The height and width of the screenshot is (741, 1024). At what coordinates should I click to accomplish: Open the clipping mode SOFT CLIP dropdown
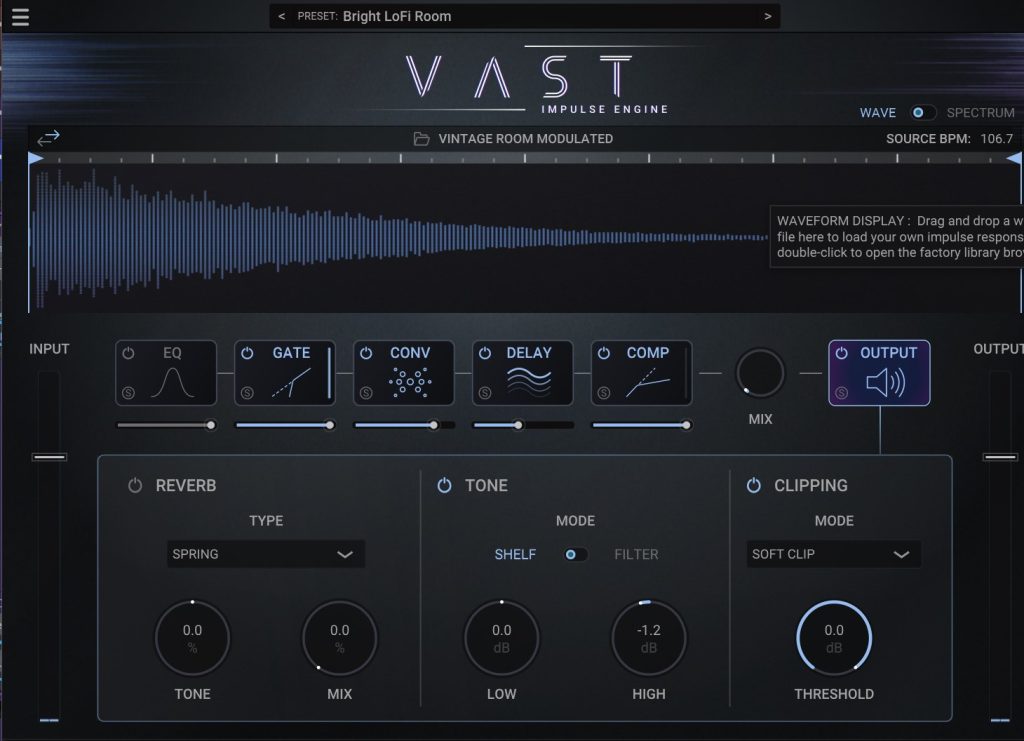coord(834,554)
